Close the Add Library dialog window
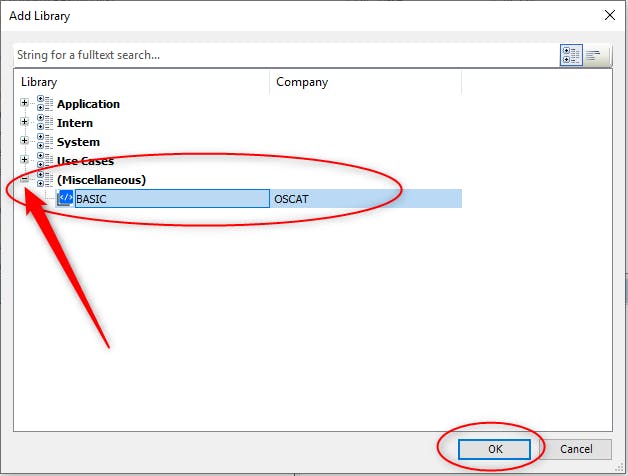 (x=610, y=15)
